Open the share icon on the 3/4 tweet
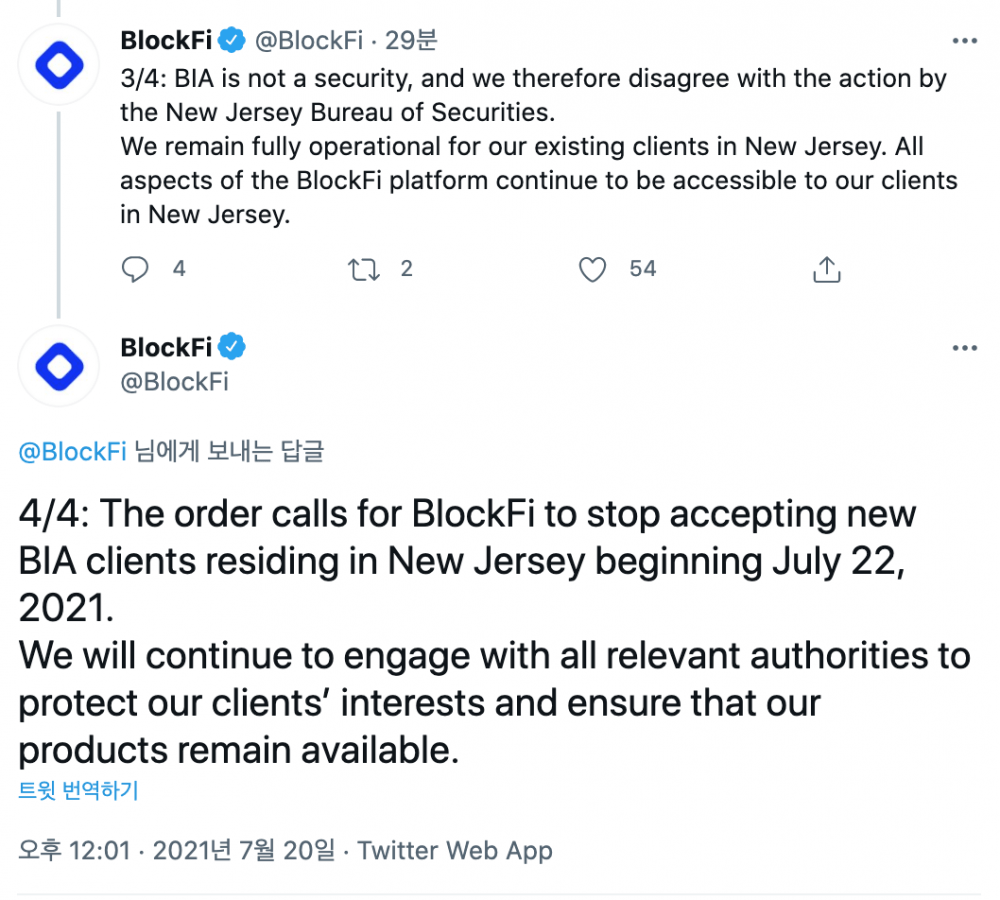The image size is (1000, 900). [x=827, y=269]
